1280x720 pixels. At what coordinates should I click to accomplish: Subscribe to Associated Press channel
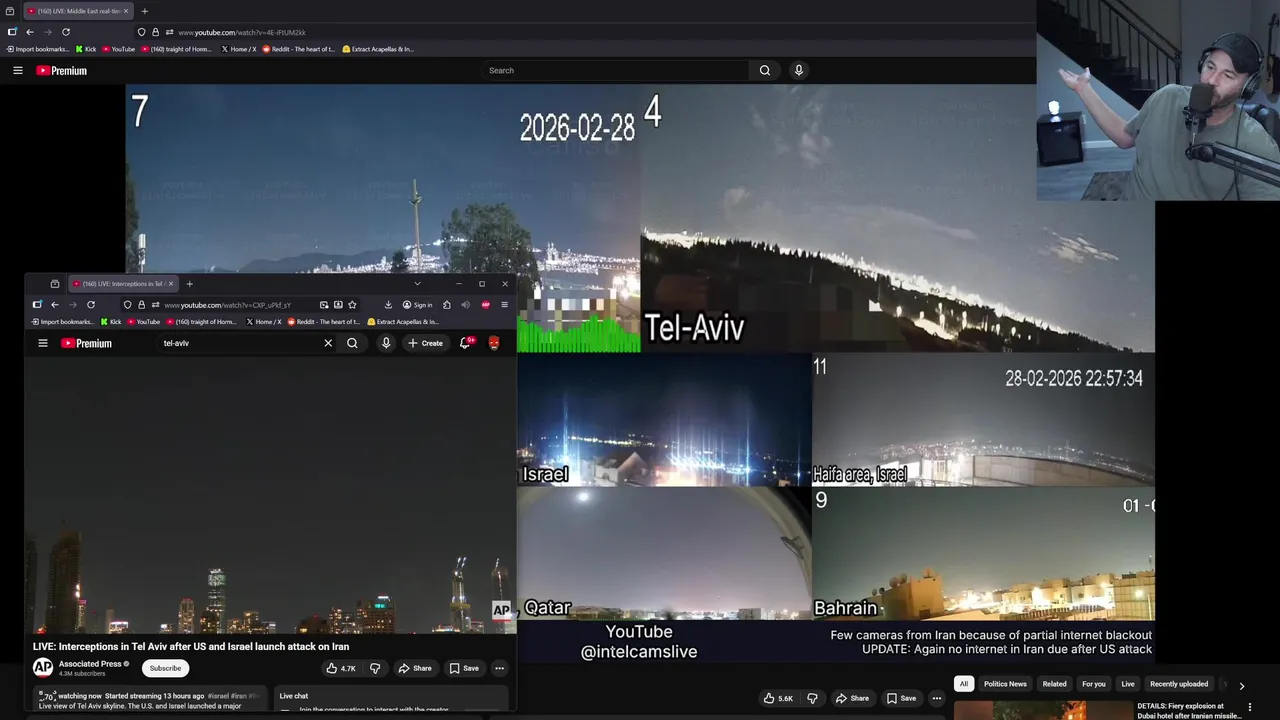(x=165, y=668)
